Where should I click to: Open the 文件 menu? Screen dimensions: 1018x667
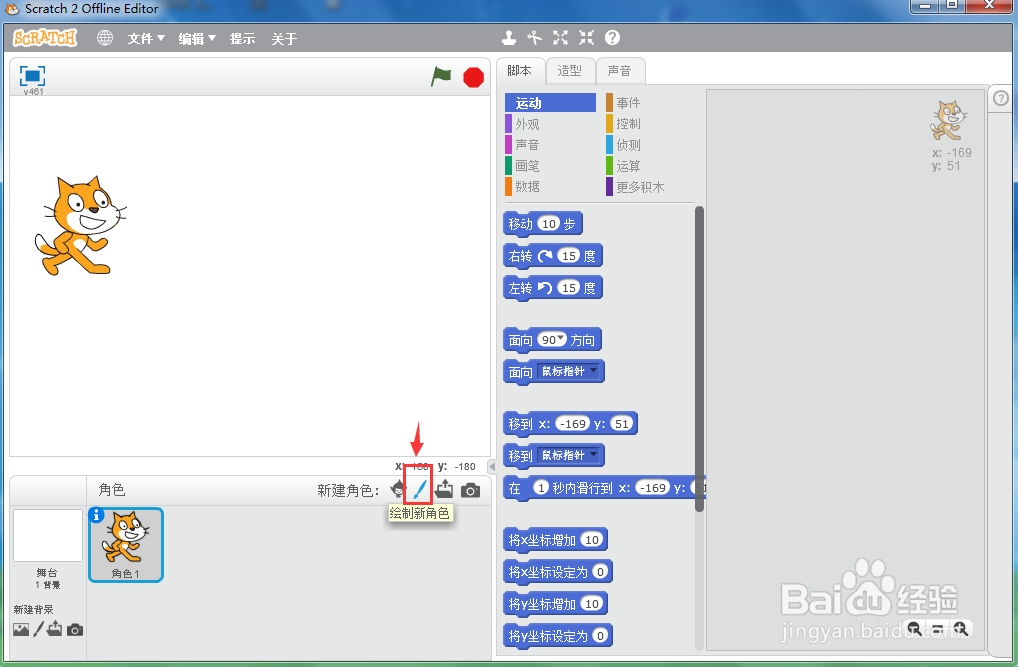[145, 39]
